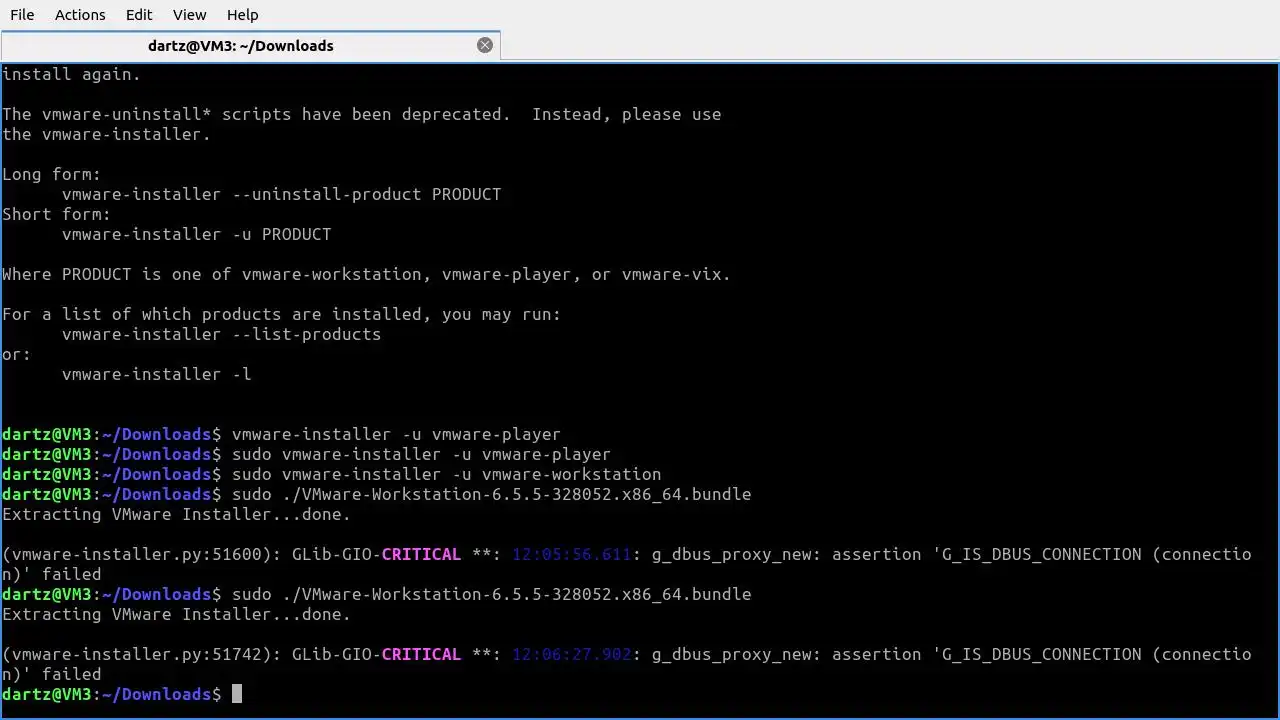Image resolution: width=1280 pixels, height=720 pixels.
Task: Click the first pink CRITICAL word
Action: click(421, 554)
